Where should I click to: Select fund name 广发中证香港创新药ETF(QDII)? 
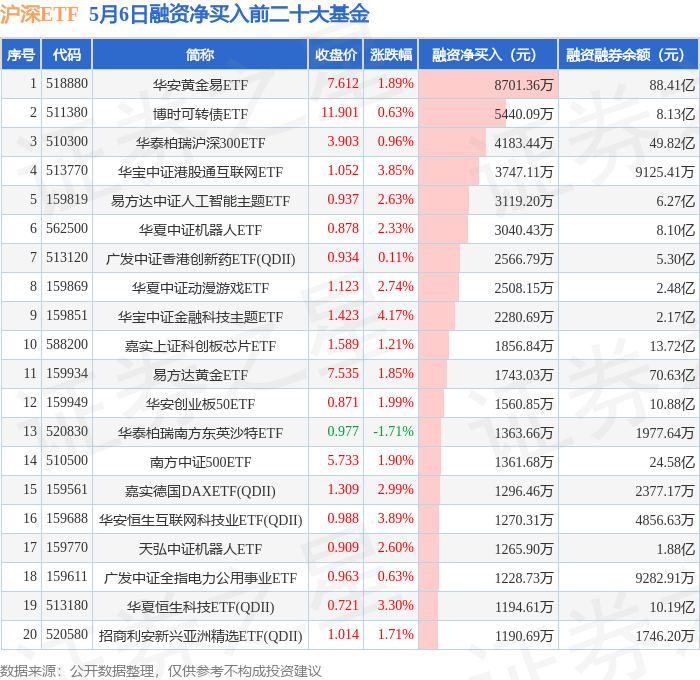200,259
